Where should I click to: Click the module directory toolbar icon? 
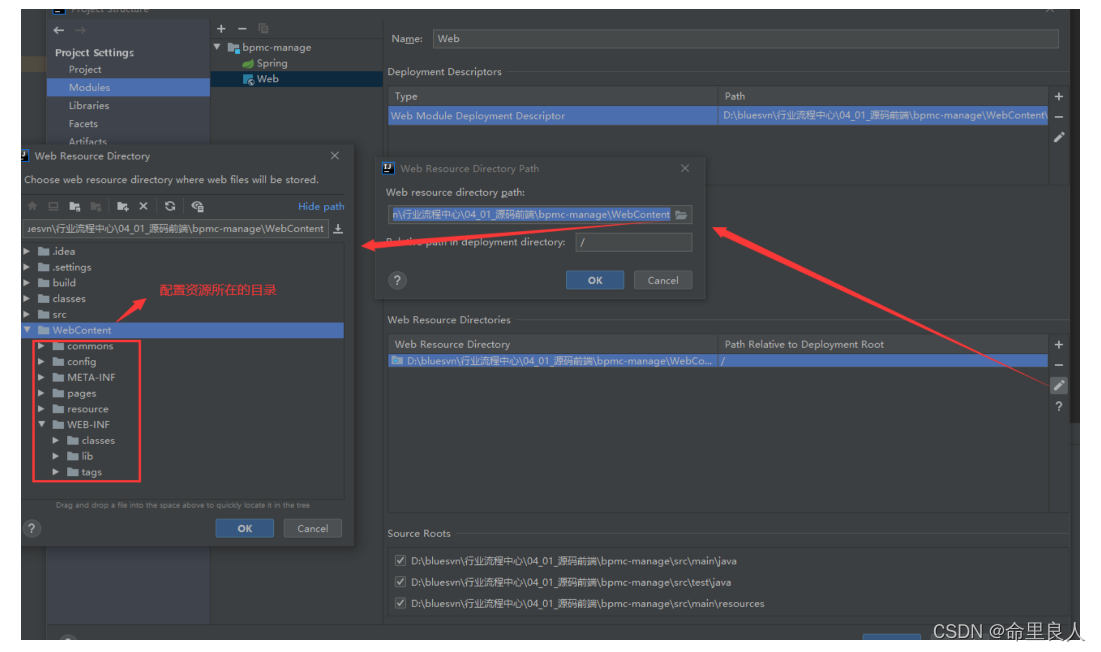(x=96, y=206)
